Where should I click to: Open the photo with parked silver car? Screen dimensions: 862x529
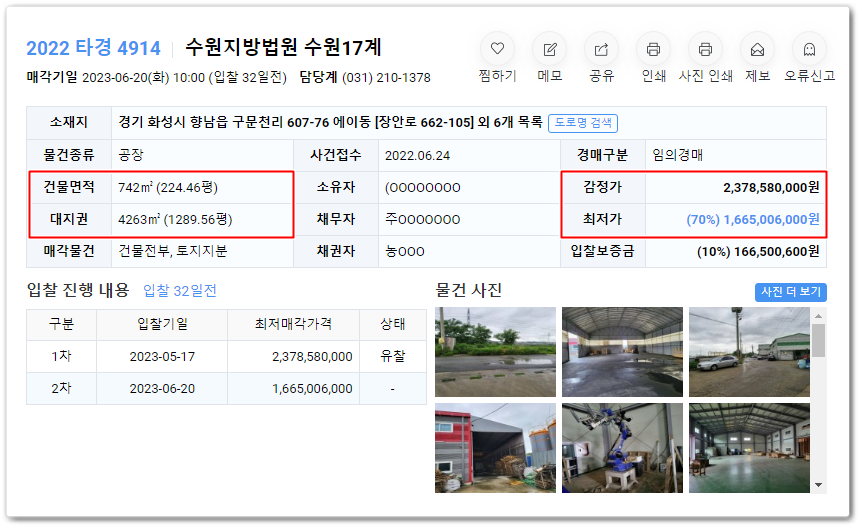(x=749, y=351)
